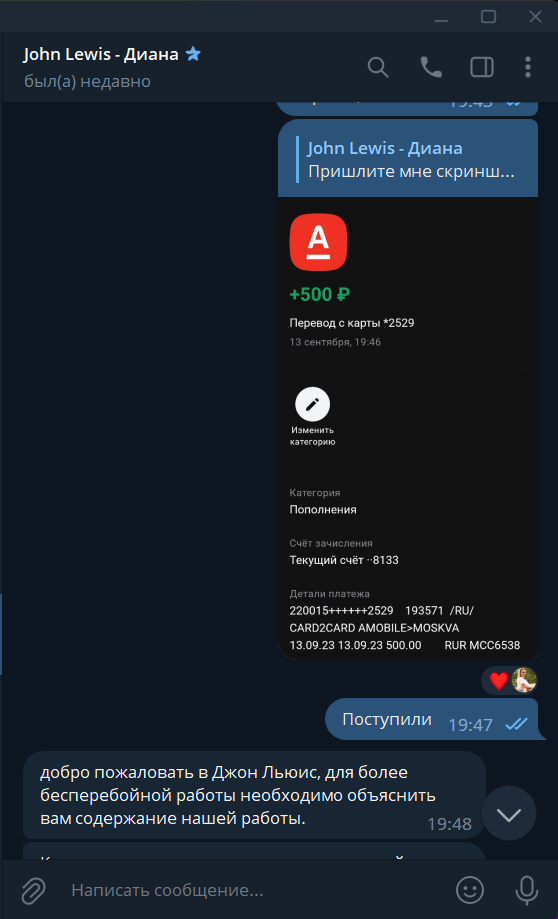The height and width of the screenshot is (919, 558).
Task: Click the red Alfa-Bank logo in image
Action: 318,242
